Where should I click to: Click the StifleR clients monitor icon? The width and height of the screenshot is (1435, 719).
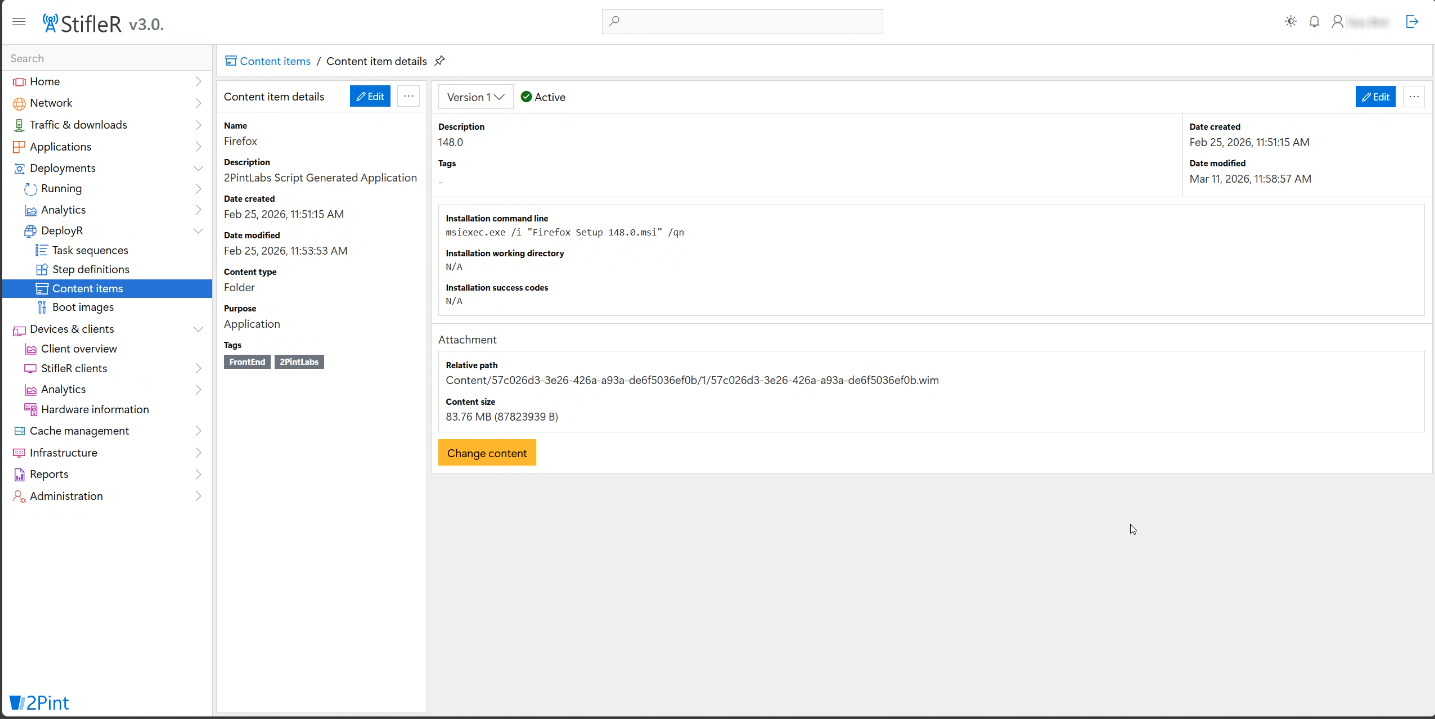pos(31,368)
